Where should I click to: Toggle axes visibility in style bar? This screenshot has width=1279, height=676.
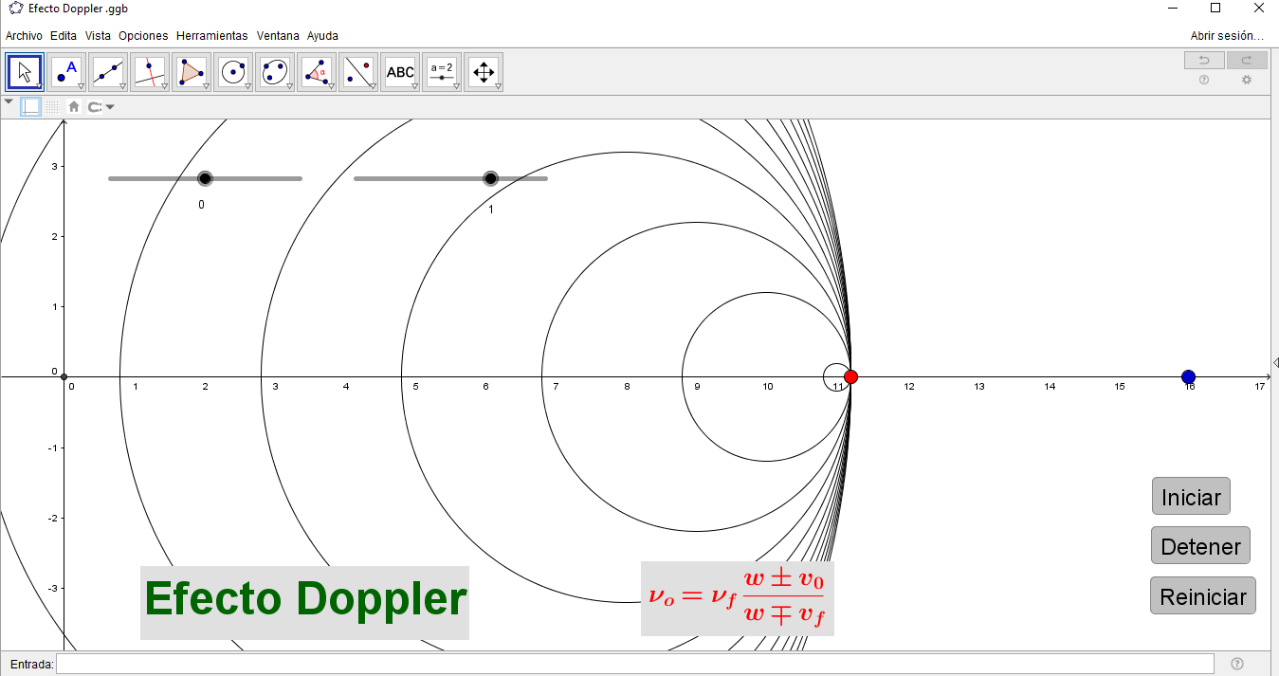pyautogui.click(x=31, y=107)
